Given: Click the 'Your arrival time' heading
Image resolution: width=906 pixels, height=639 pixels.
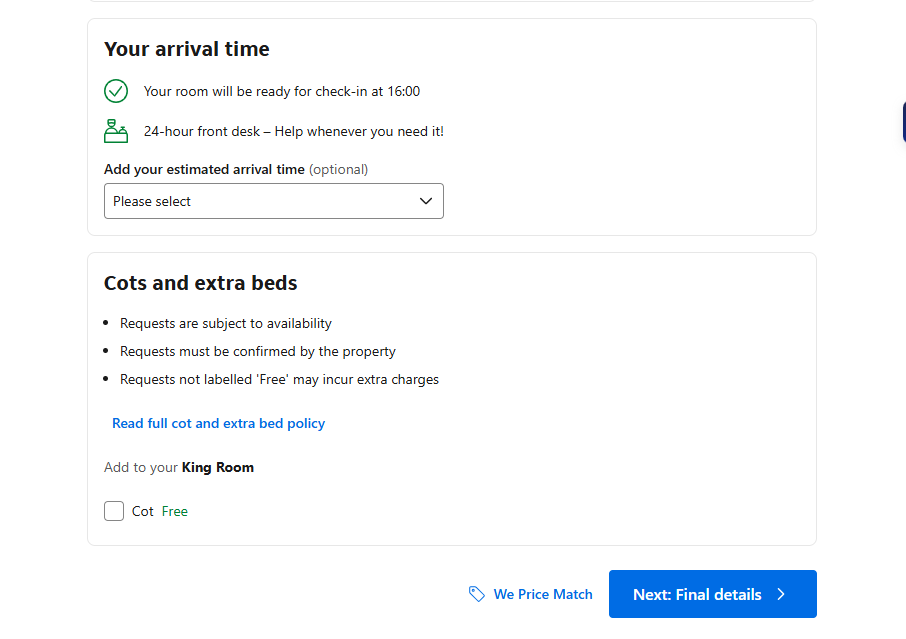Looking at the screenshot, I should tap(187, 49).
